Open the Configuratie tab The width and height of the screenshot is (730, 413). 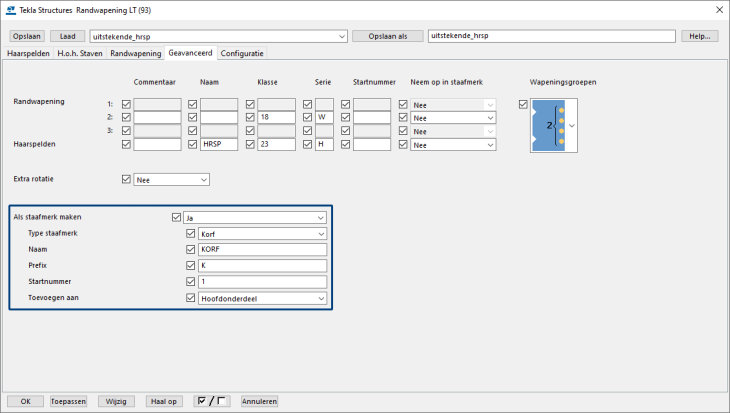coord(242,52)
